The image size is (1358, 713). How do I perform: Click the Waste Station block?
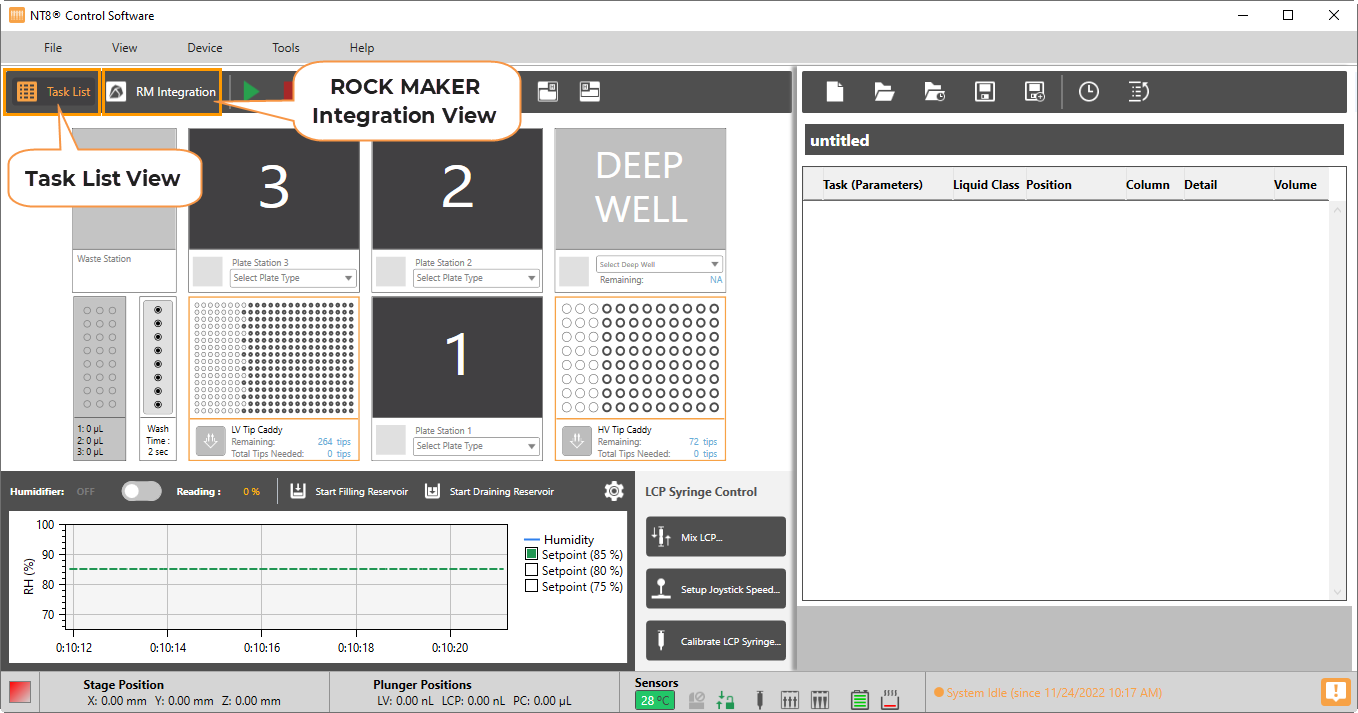coord(125,208)
